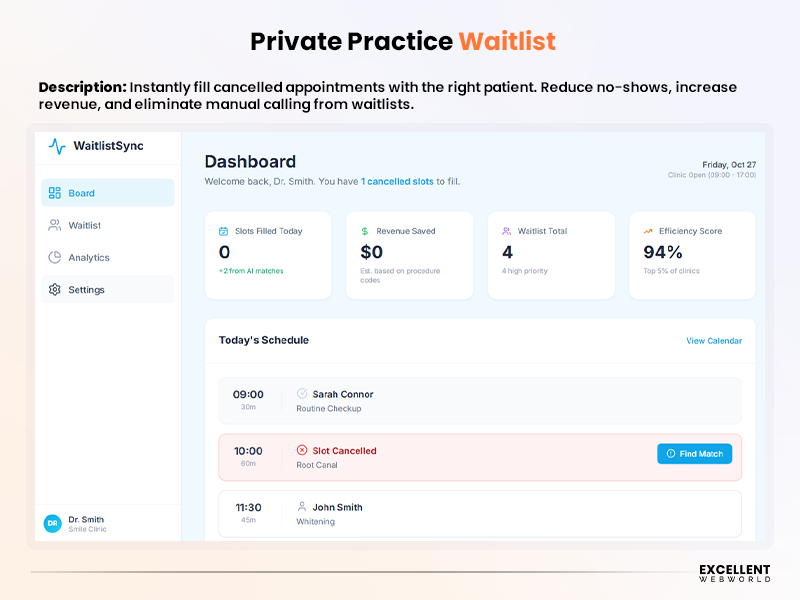800x600 pixels.
Task: Click the WaitlistSync pulse logo icon
Action: 56,147
